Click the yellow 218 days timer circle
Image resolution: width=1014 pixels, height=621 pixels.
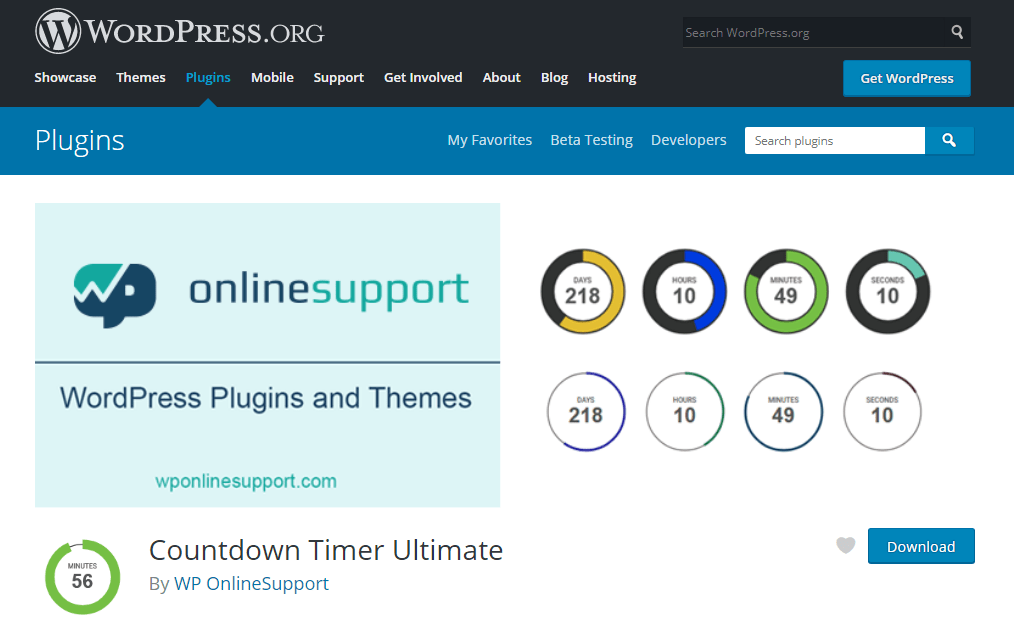583,291
